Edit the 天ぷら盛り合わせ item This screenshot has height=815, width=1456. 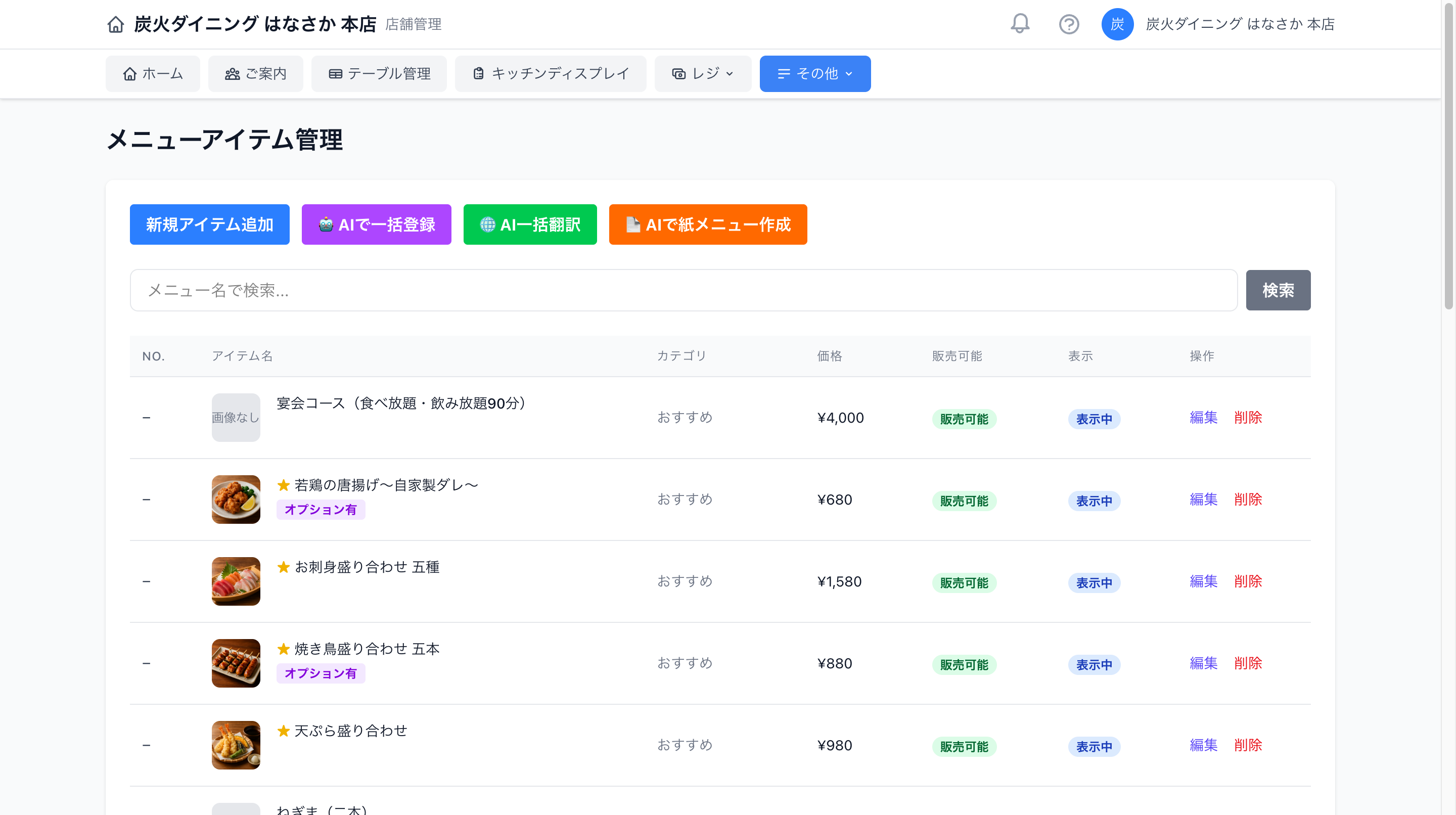click(x=1203, y=745)
